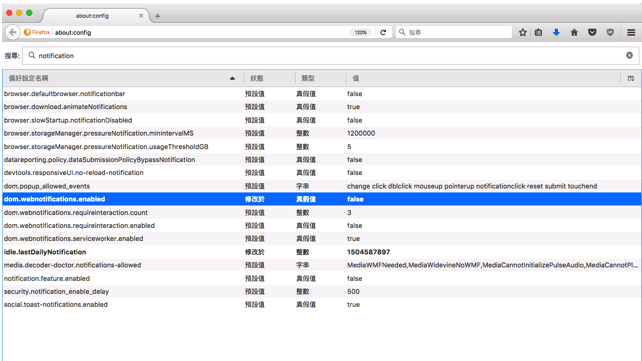Click value 5 in usageThresholdGB row
The width and height of the screenshot is (642, 361).
click(349, 147)
